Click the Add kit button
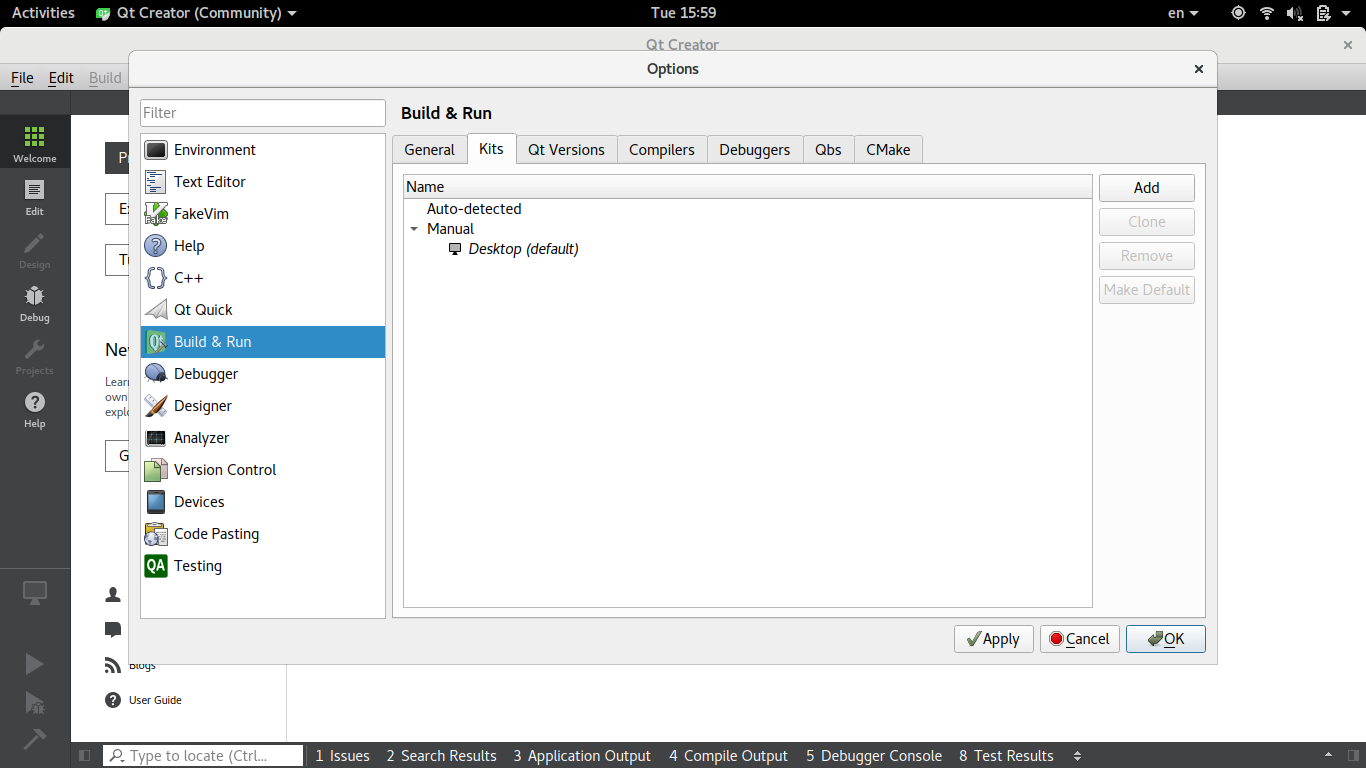 (1146, 188)
